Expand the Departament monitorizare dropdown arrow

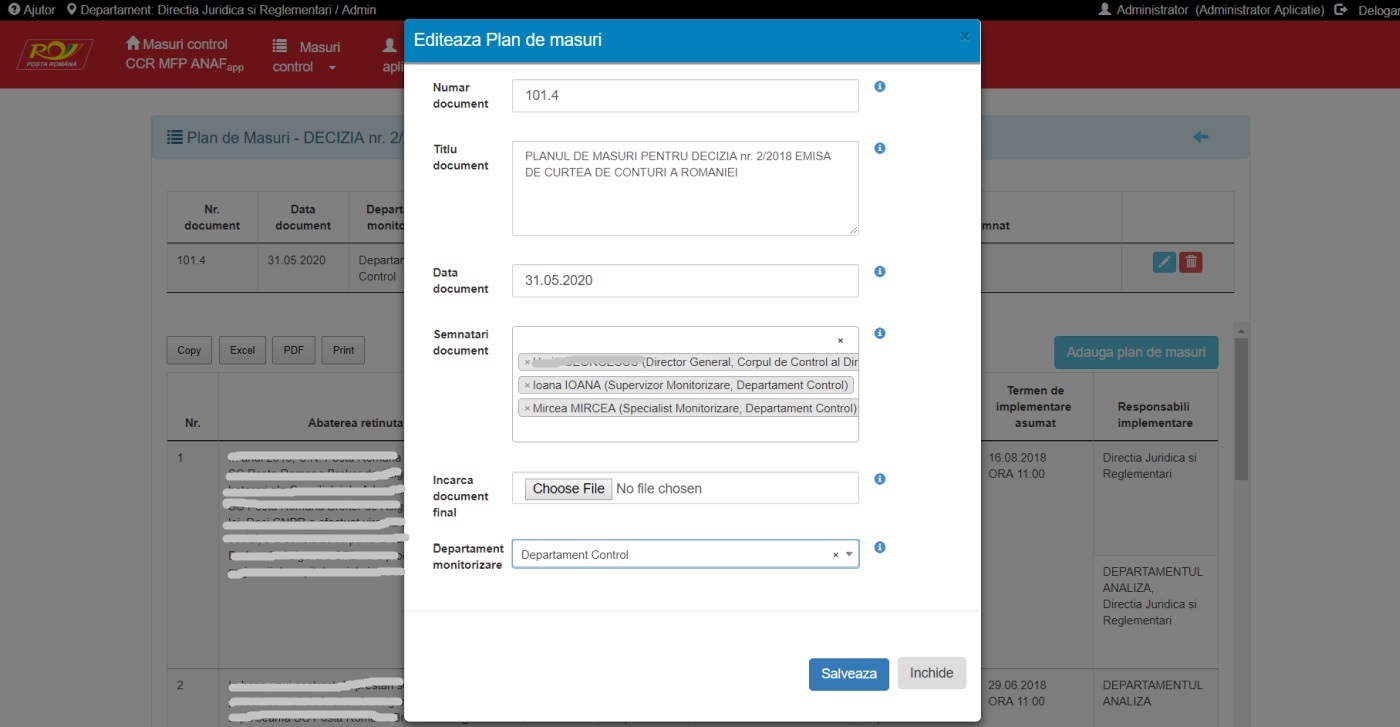pyautogui.click(x=849, y=554)
